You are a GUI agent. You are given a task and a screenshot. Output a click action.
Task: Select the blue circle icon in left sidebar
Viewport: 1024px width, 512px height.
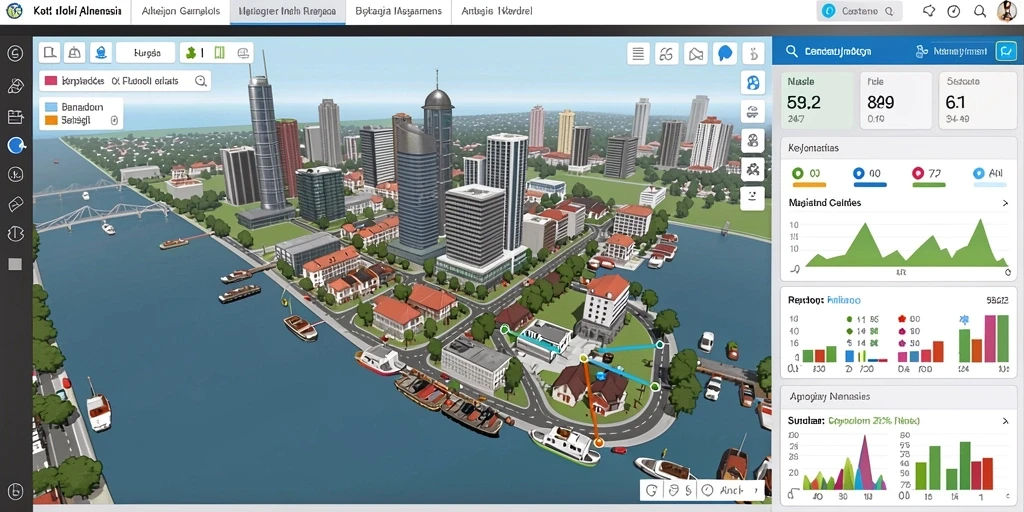[x=16, y=146]
